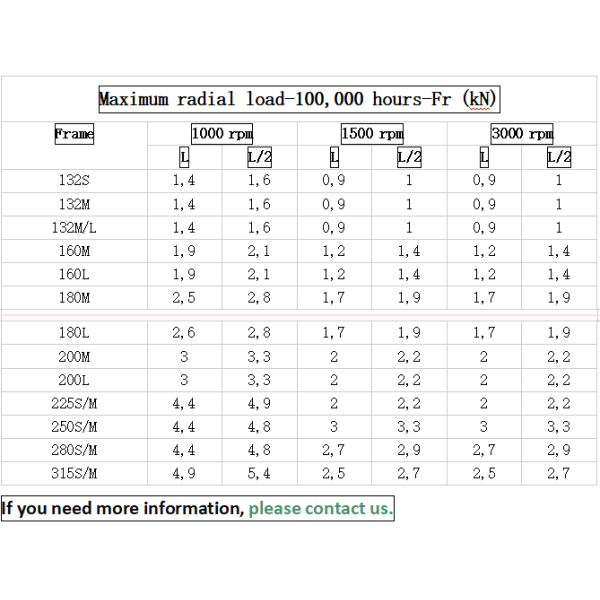Select 160M 1500 rpm L/2 value '1,4'
Screen dimensions: 600x600
click(x=409, y=251)
